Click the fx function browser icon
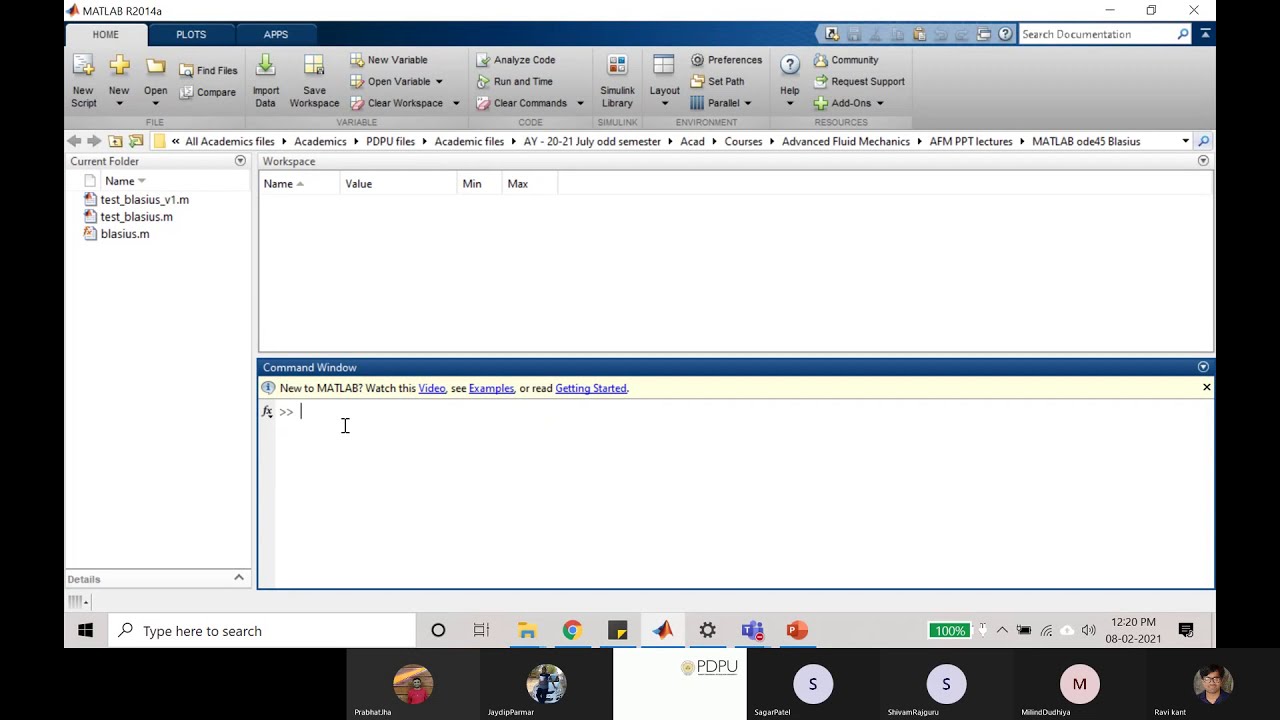The width and height of the screenshot is (1280, 720). (x=267, y=412)
